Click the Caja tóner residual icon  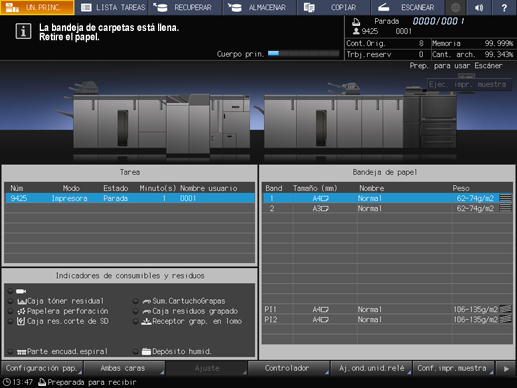tap(22, 301)
